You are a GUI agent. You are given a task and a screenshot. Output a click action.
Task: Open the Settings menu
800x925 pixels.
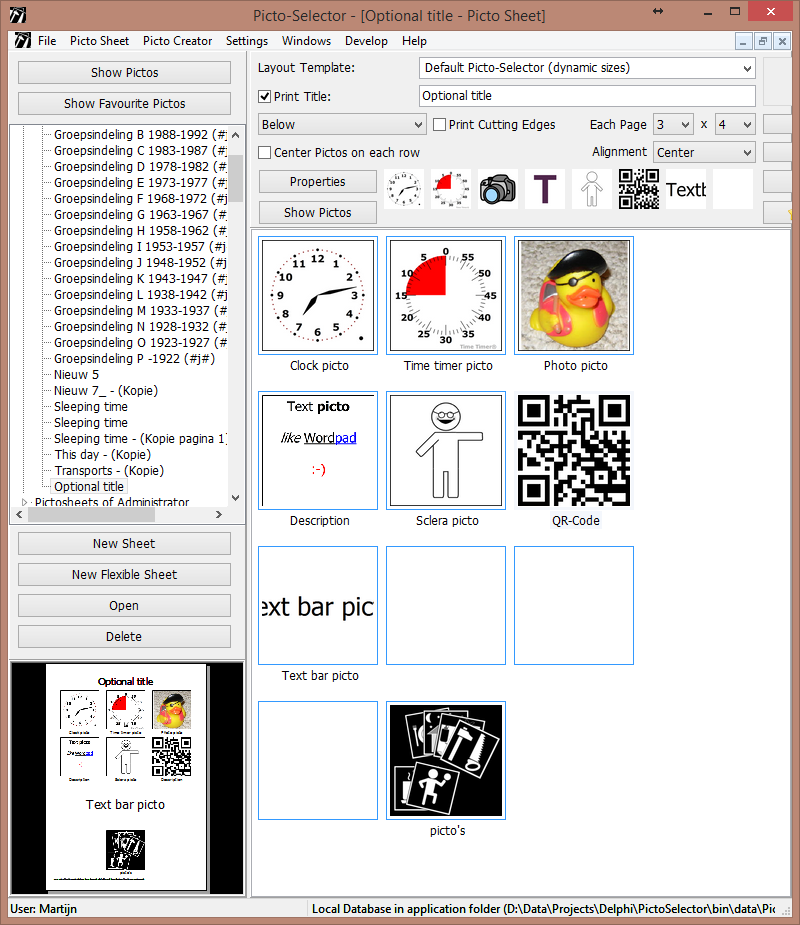click(246, 41)
